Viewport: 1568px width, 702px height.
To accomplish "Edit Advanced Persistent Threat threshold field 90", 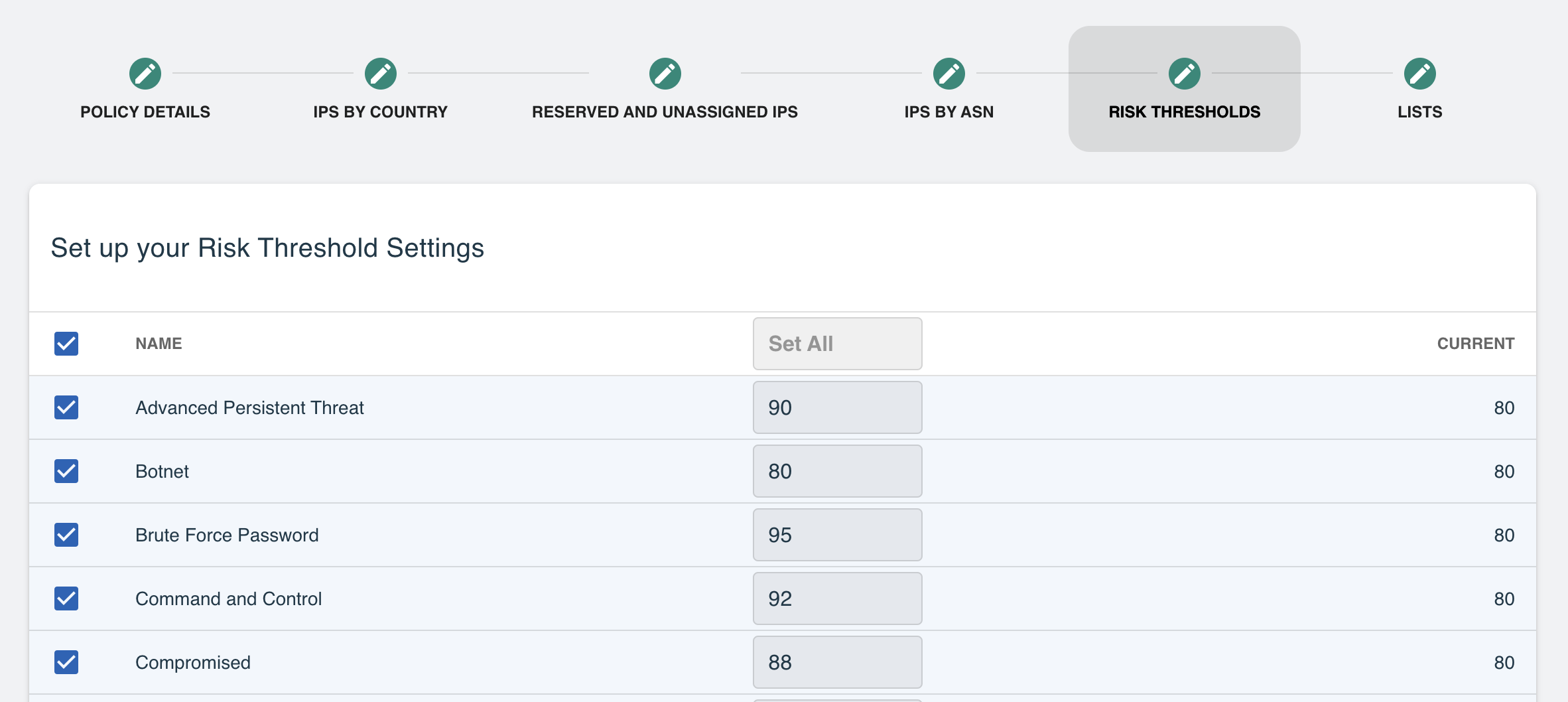I will 838,407.
